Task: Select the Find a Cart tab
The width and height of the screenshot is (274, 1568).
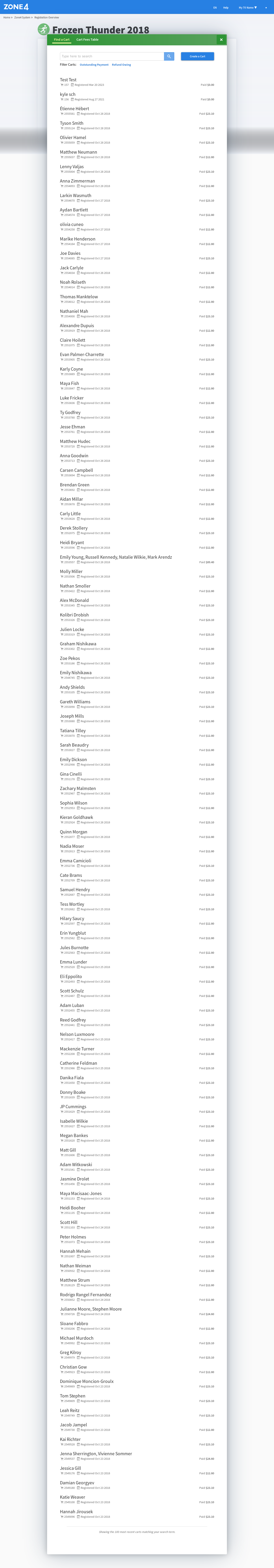Action: coord(61,40)
